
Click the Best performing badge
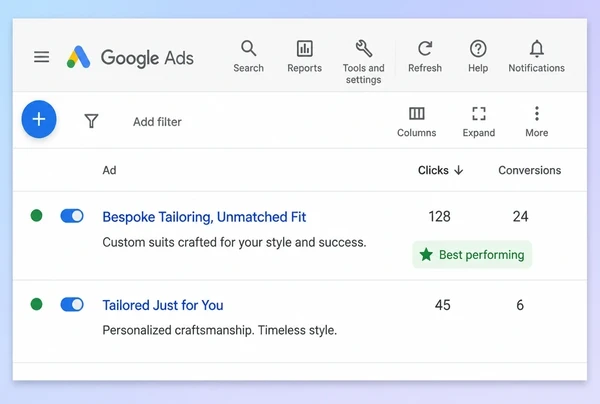472,254
